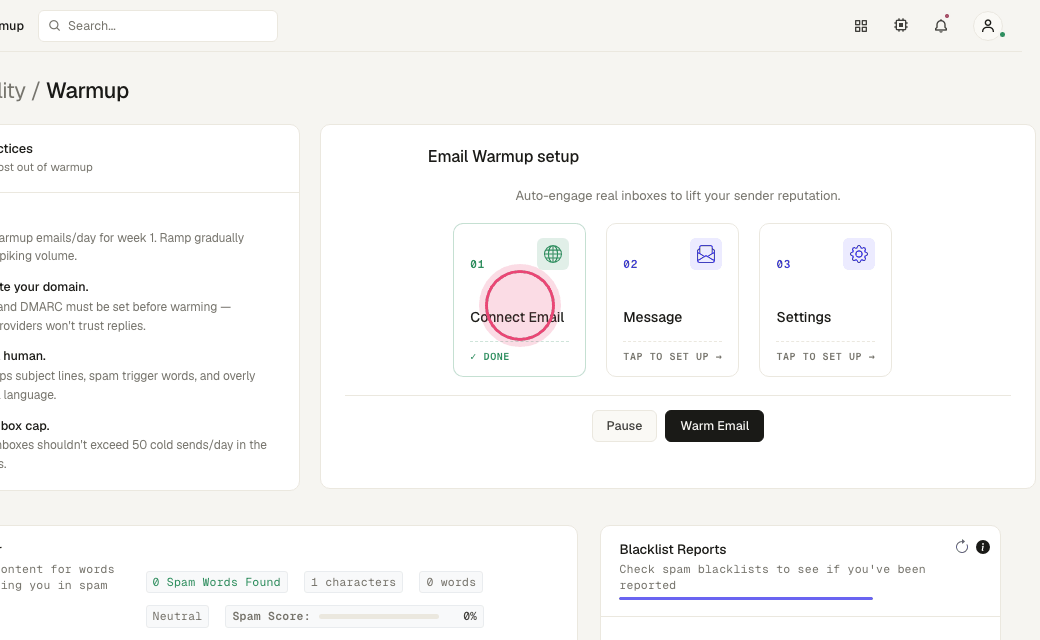This screenshot has width=1040, height=640.
Task: Refresh Blacklist Reports
Action: tap(962, 546)
